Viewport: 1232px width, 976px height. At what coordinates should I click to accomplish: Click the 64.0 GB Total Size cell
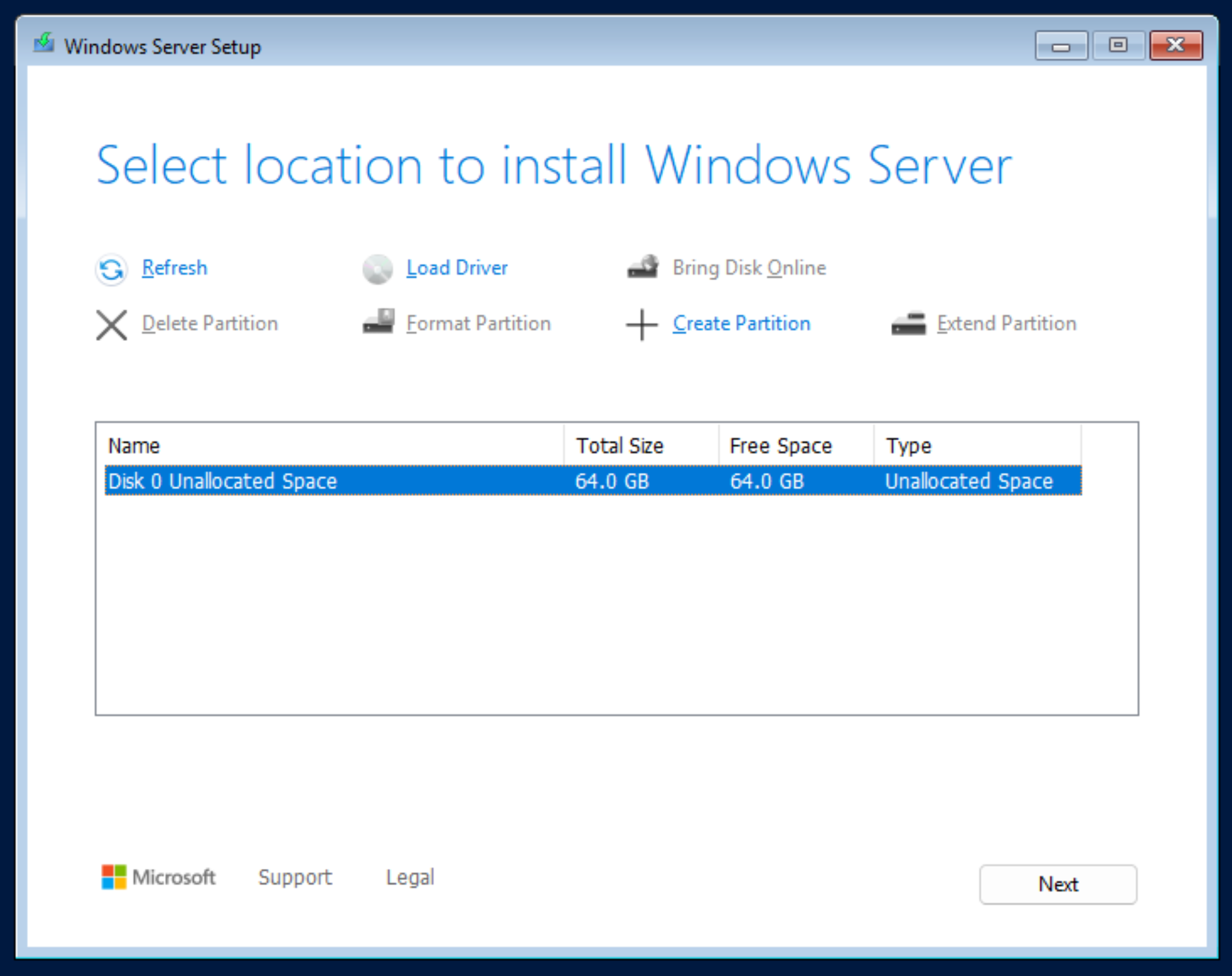point(612,481)
